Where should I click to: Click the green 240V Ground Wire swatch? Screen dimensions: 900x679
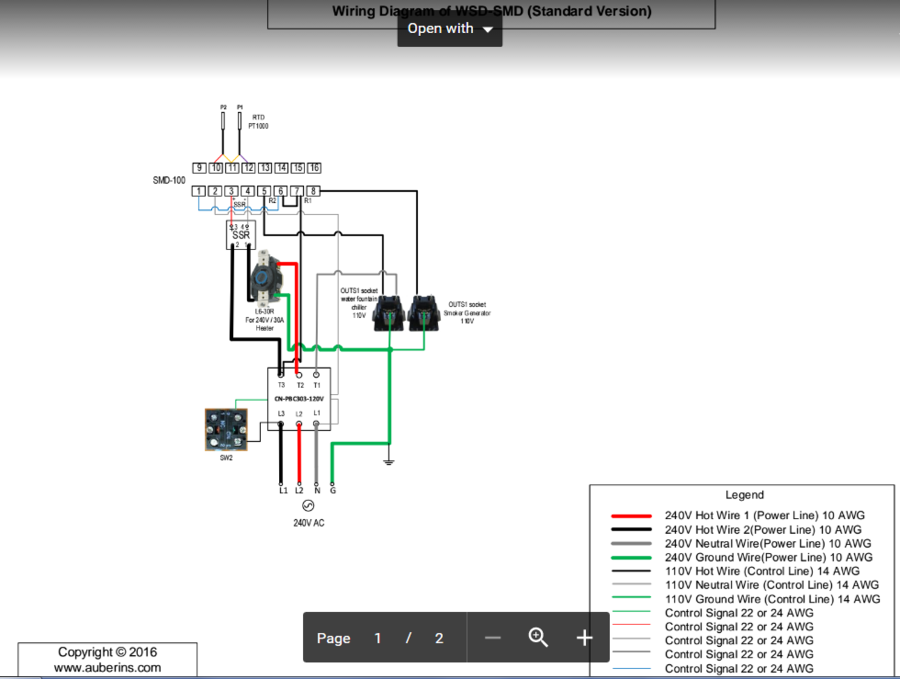[631, 557]
